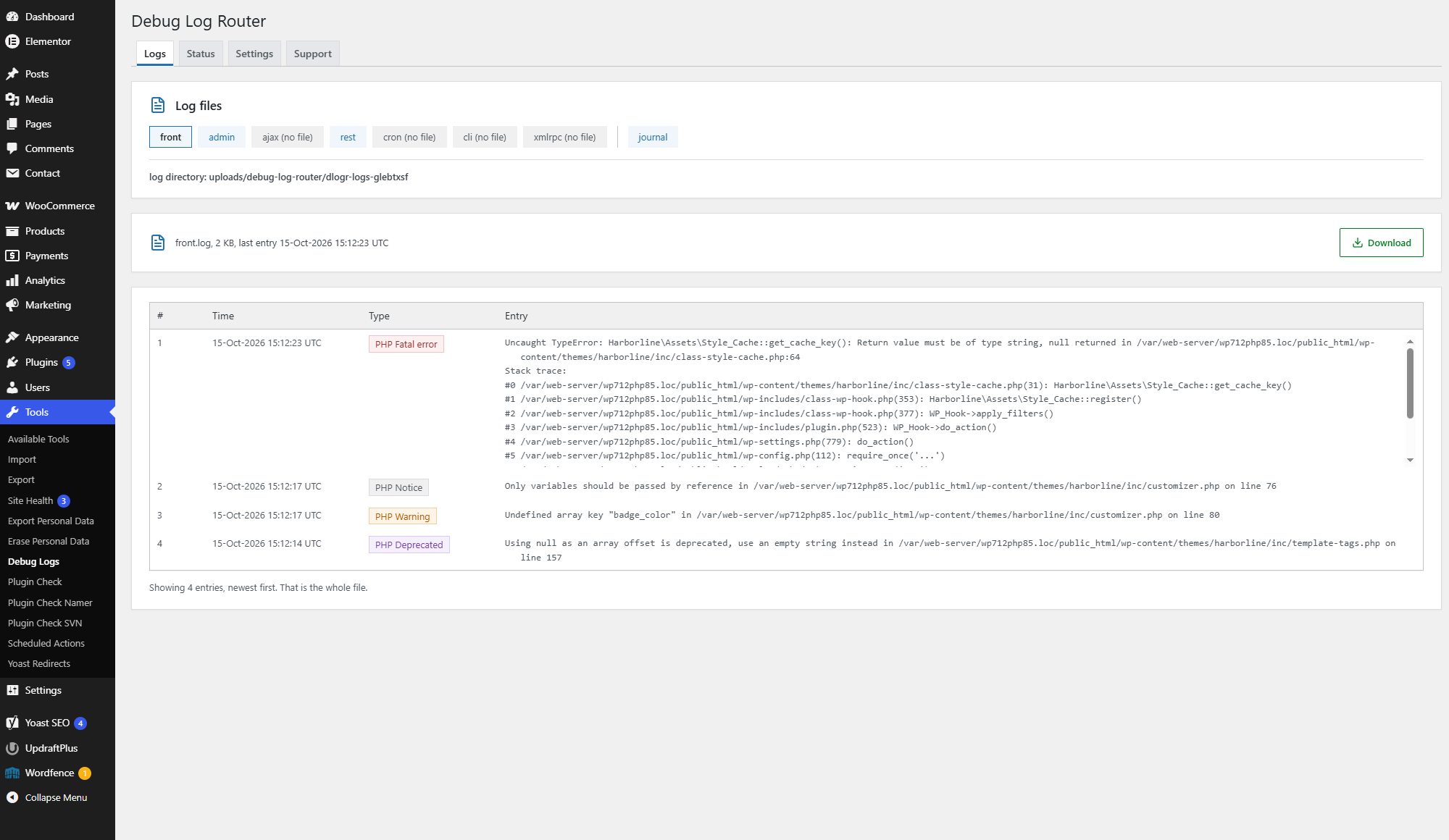Switch to the Status tab
The height and width of the screenshot is (840, 1449).
pyautogui.click(x=201, y=54)
